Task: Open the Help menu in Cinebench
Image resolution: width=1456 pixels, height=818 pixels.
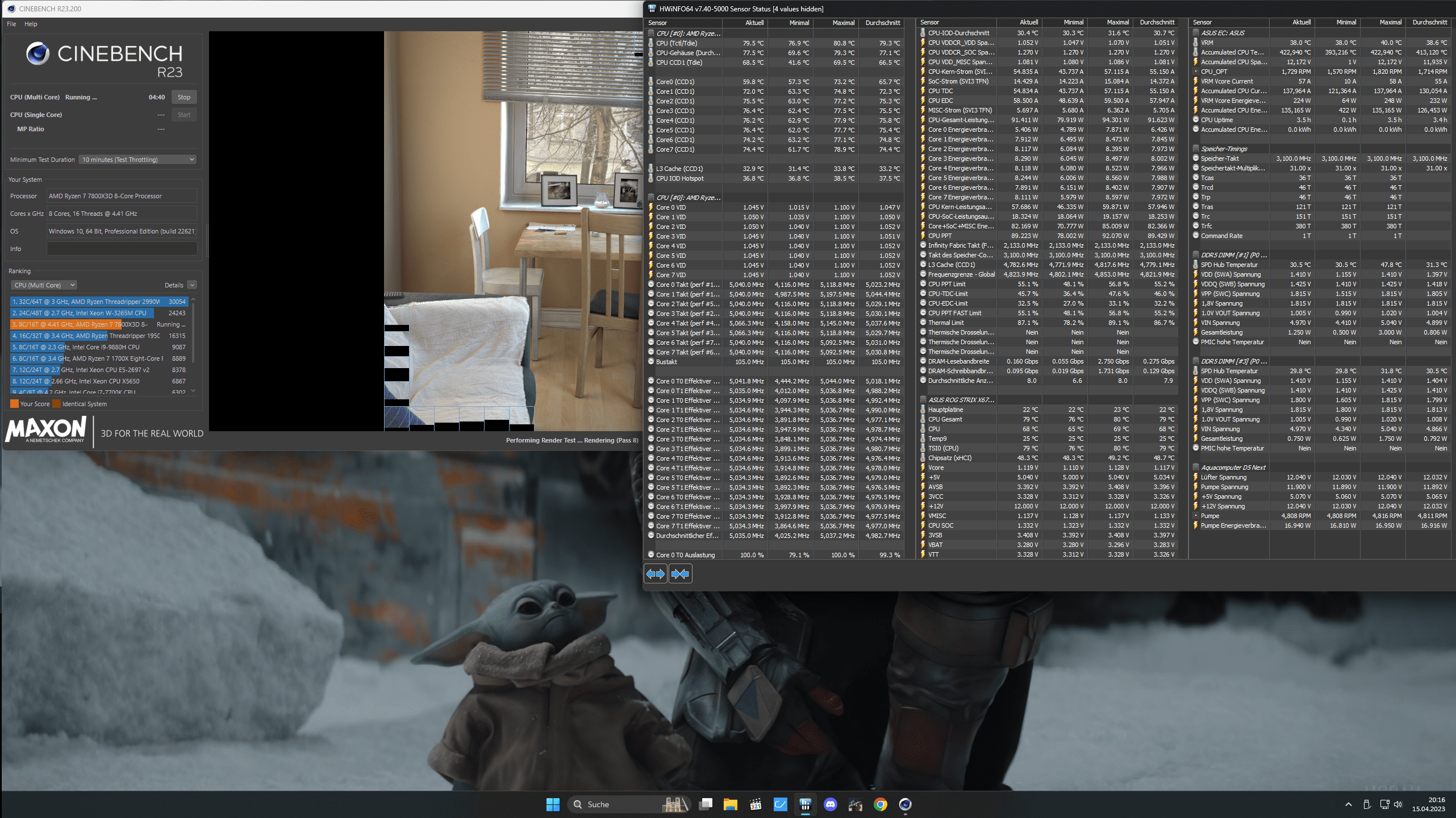Action: [x=31, y=24]
